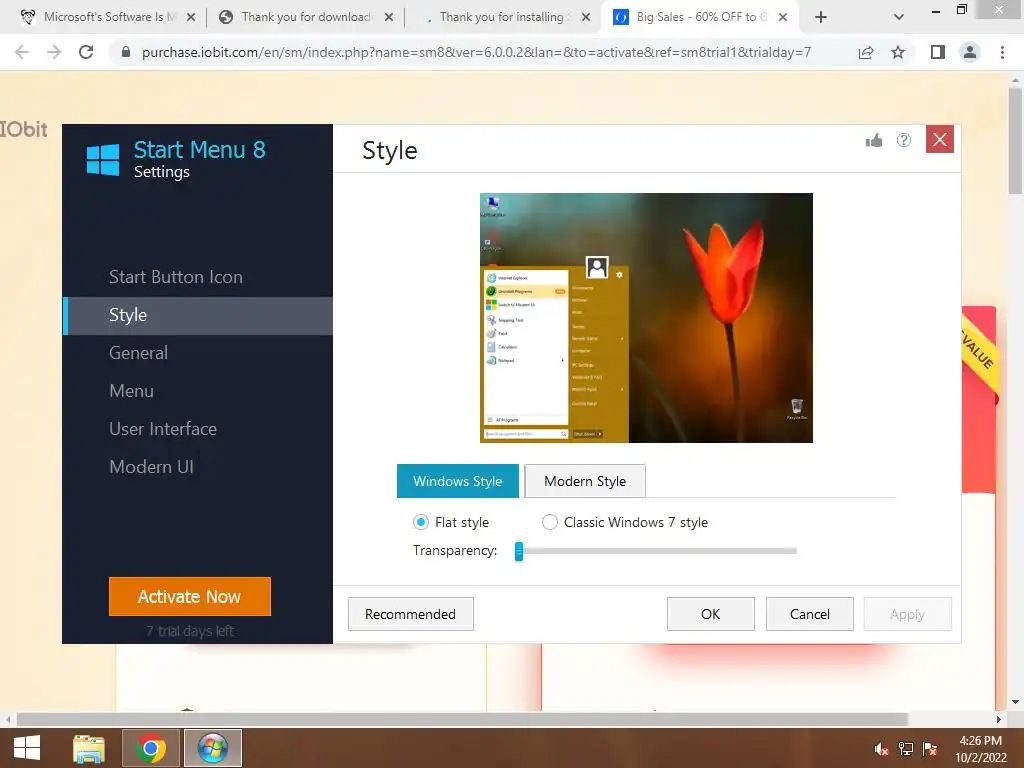The image size is (1024, 768).
Task: Click the Transparency slider handle
Action: click(x=519, y=551)
